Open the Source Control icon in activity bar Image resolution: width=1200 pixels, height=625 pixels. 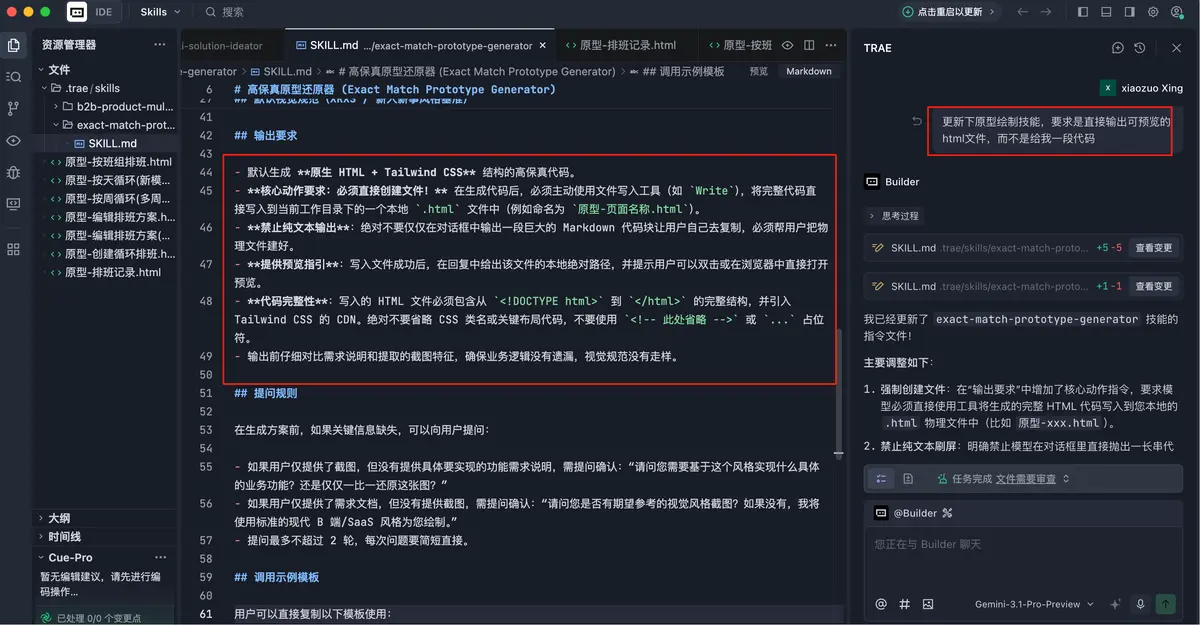13,108
